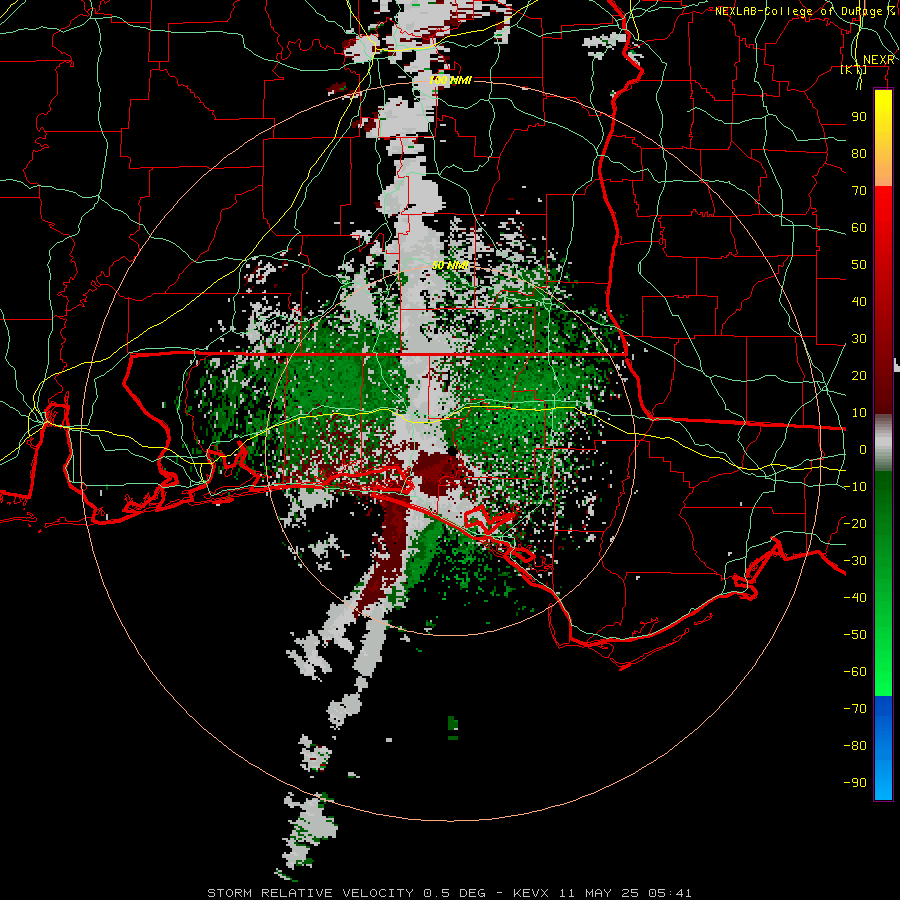This screenshot has height=900, width=900.
Task: Click the STORM RELATIVE VELOCITY caption text
Action: click(x=310, y=893)
